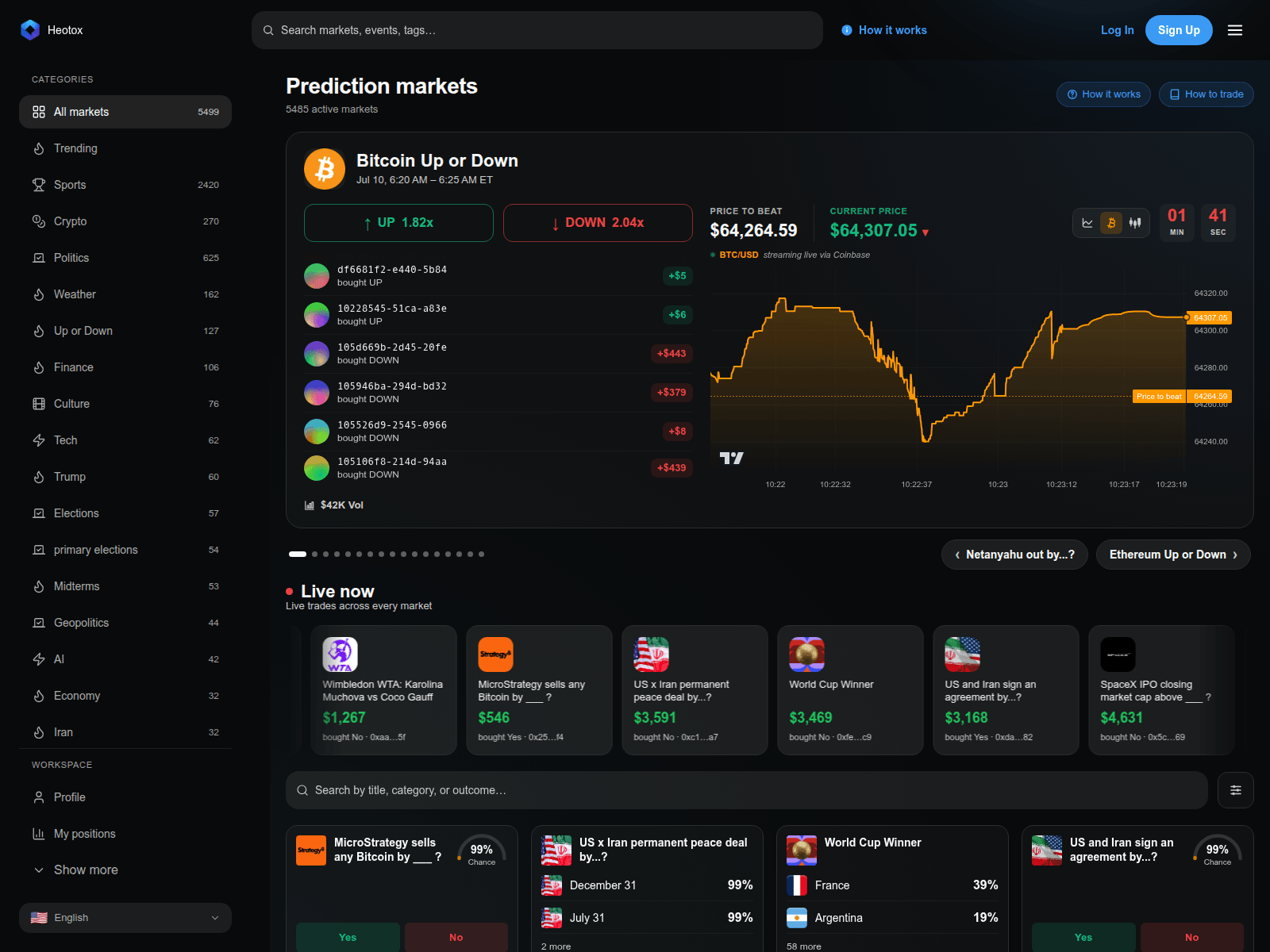1270x952 pixels.
Task: Select the Bitcoin chart mode icon
Action: tap(1111, 223)
